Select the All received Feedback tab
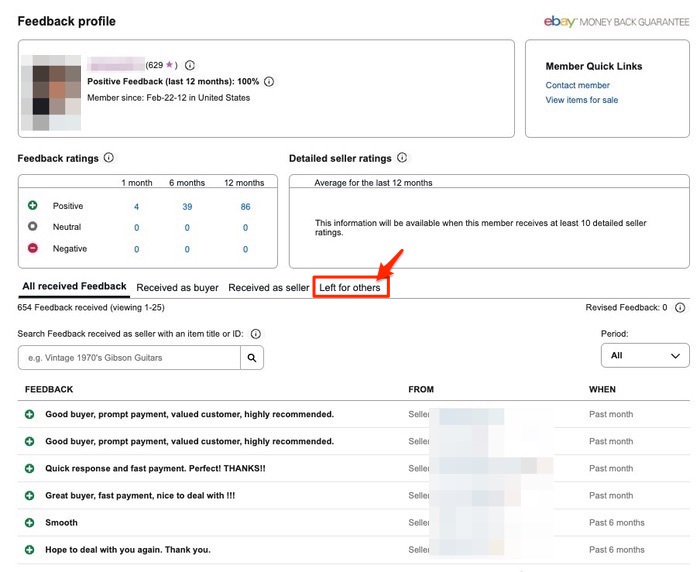The image size is (700, 572). pyautogui.click(x=74, y=287)
